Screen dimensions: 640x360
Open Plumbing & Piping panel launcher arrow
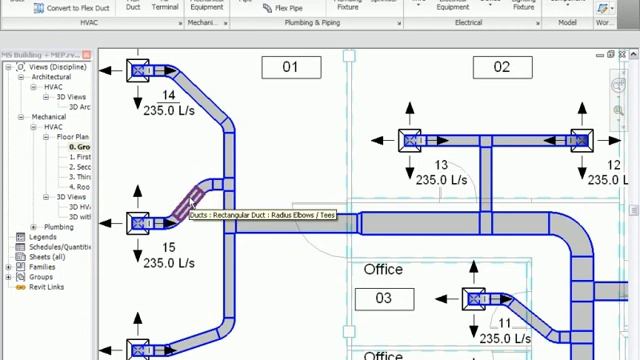(399, 24)
